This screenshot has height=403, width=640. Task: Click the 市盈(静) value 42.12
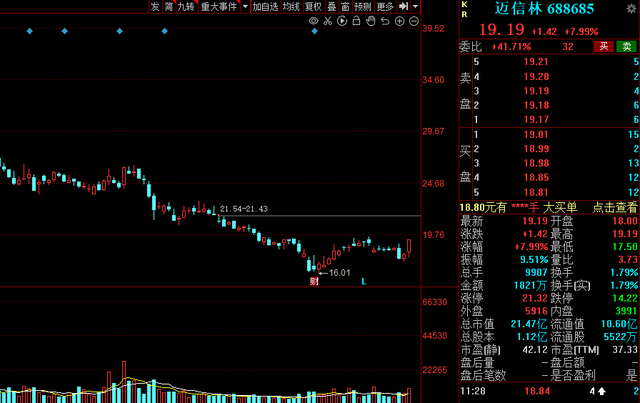click(535, 350)
